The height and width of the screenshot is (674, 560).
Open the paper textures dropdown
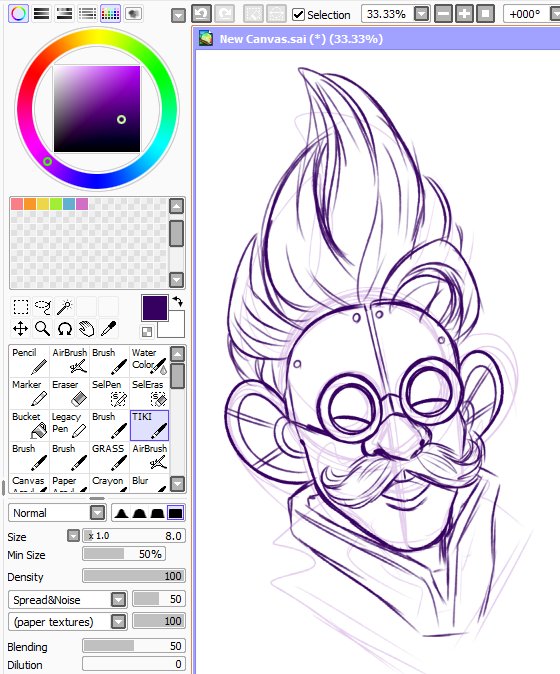point(119,621)
